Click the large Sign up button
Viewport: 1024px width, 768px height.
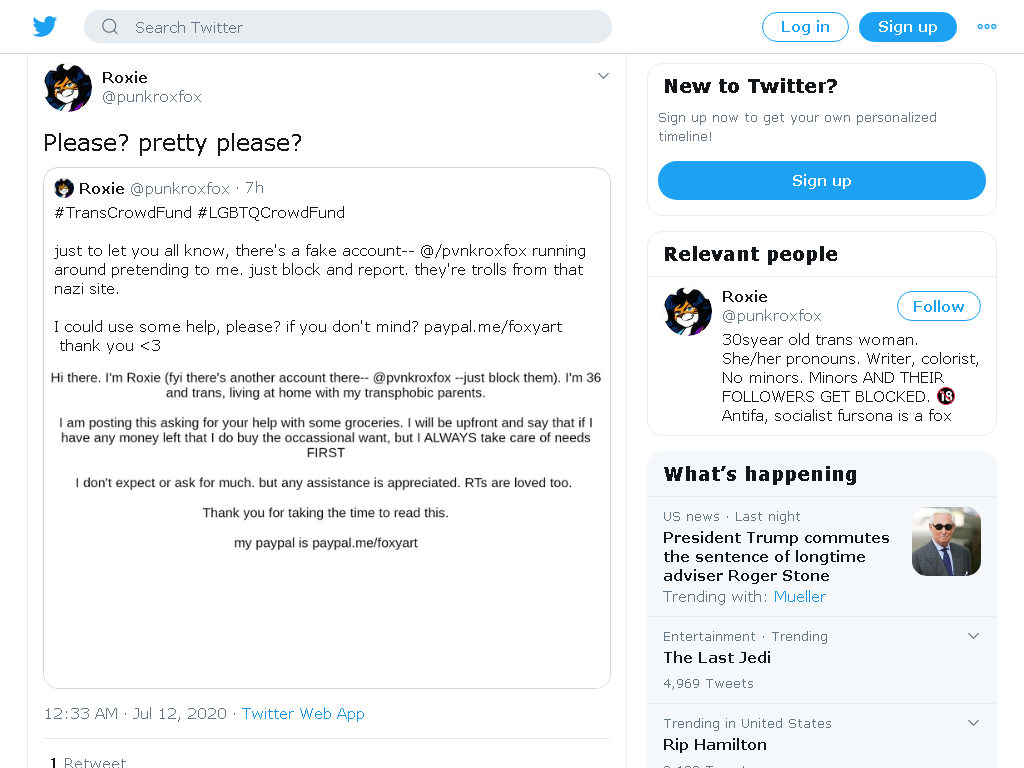(822, 180)
